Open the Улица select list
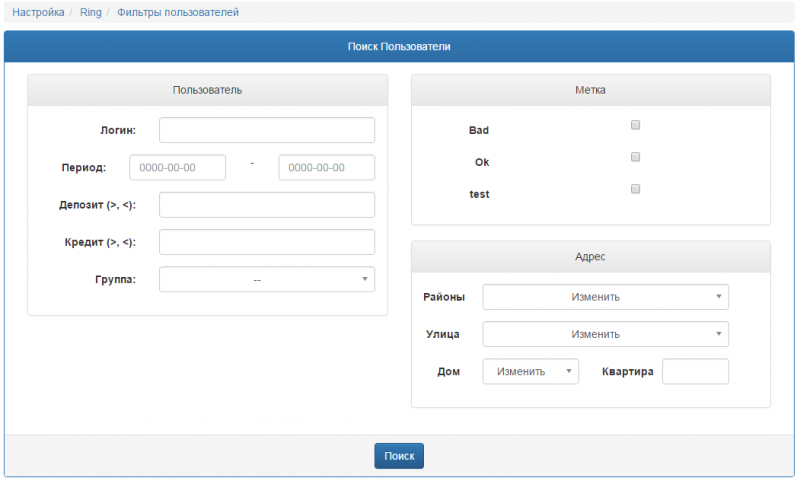 pyautogui.click(x=605, y=334)
